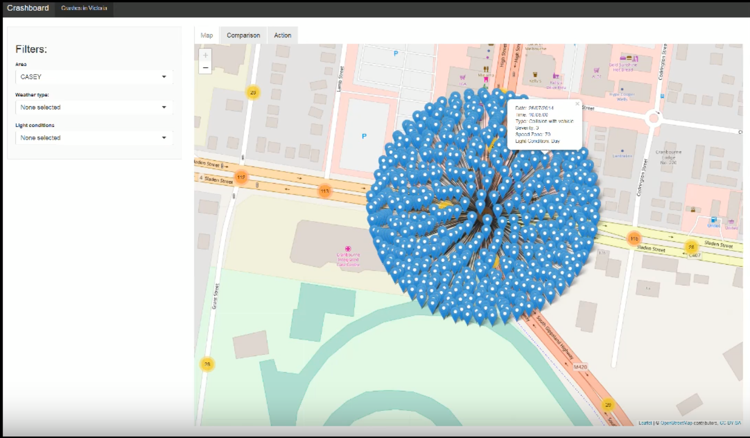Open the yellow 26 cluster on Grant Street
This screenshot has width=750, height=438.
click(207, 364)
